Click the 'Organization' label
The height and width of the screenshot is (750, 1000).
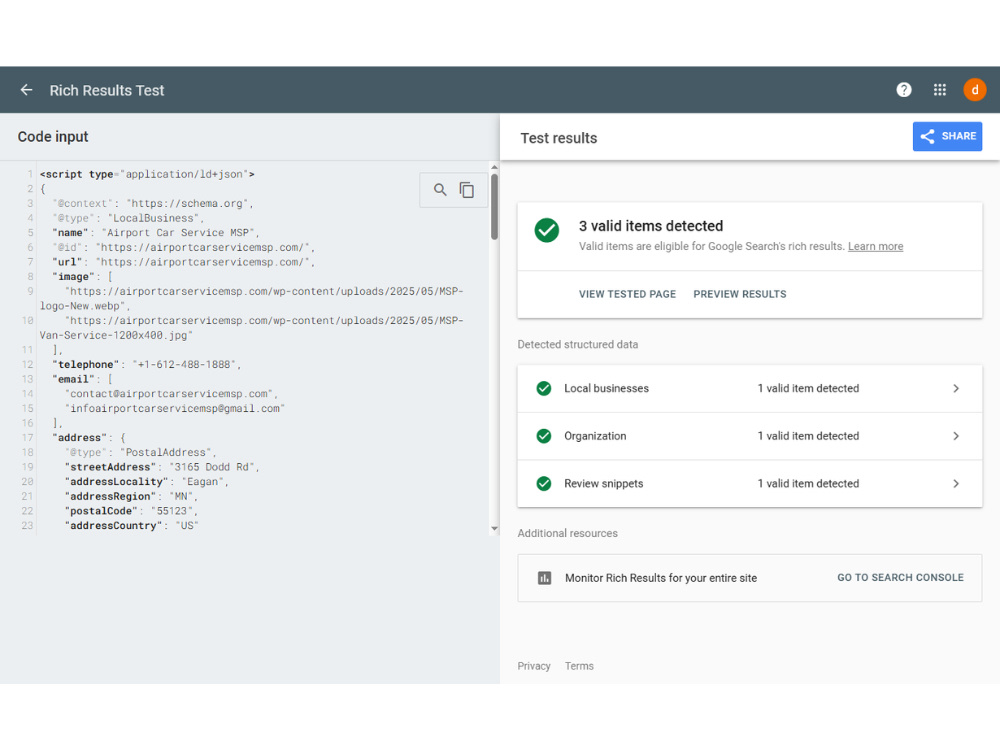(595, 436)
